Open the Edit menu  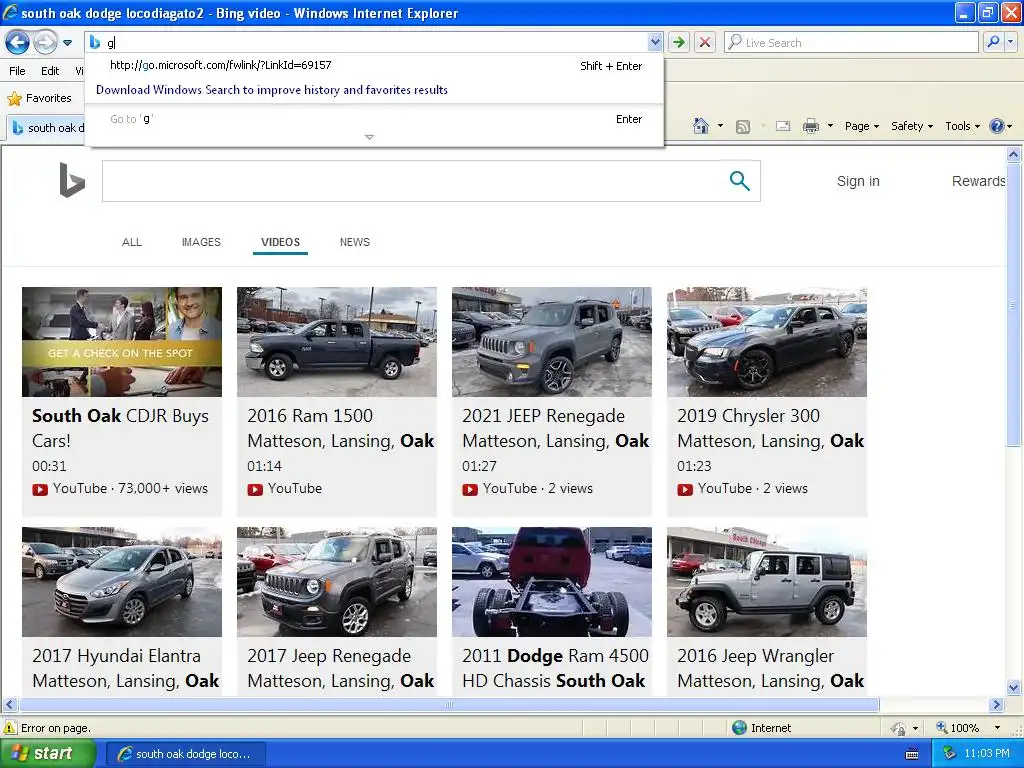coord(50,71)
